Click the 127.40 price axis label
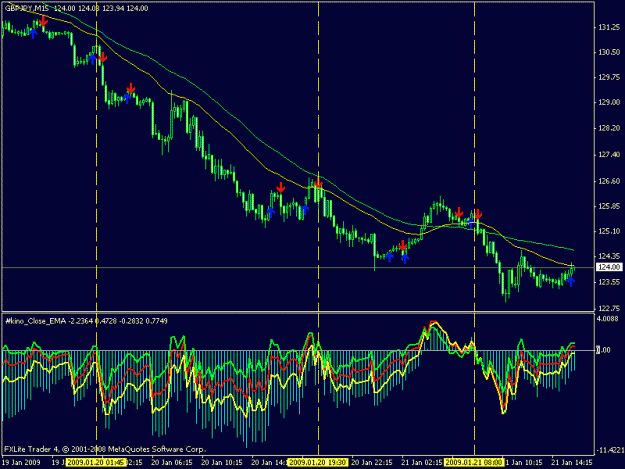The image size is (625, 469). click(x=609, y=155)
